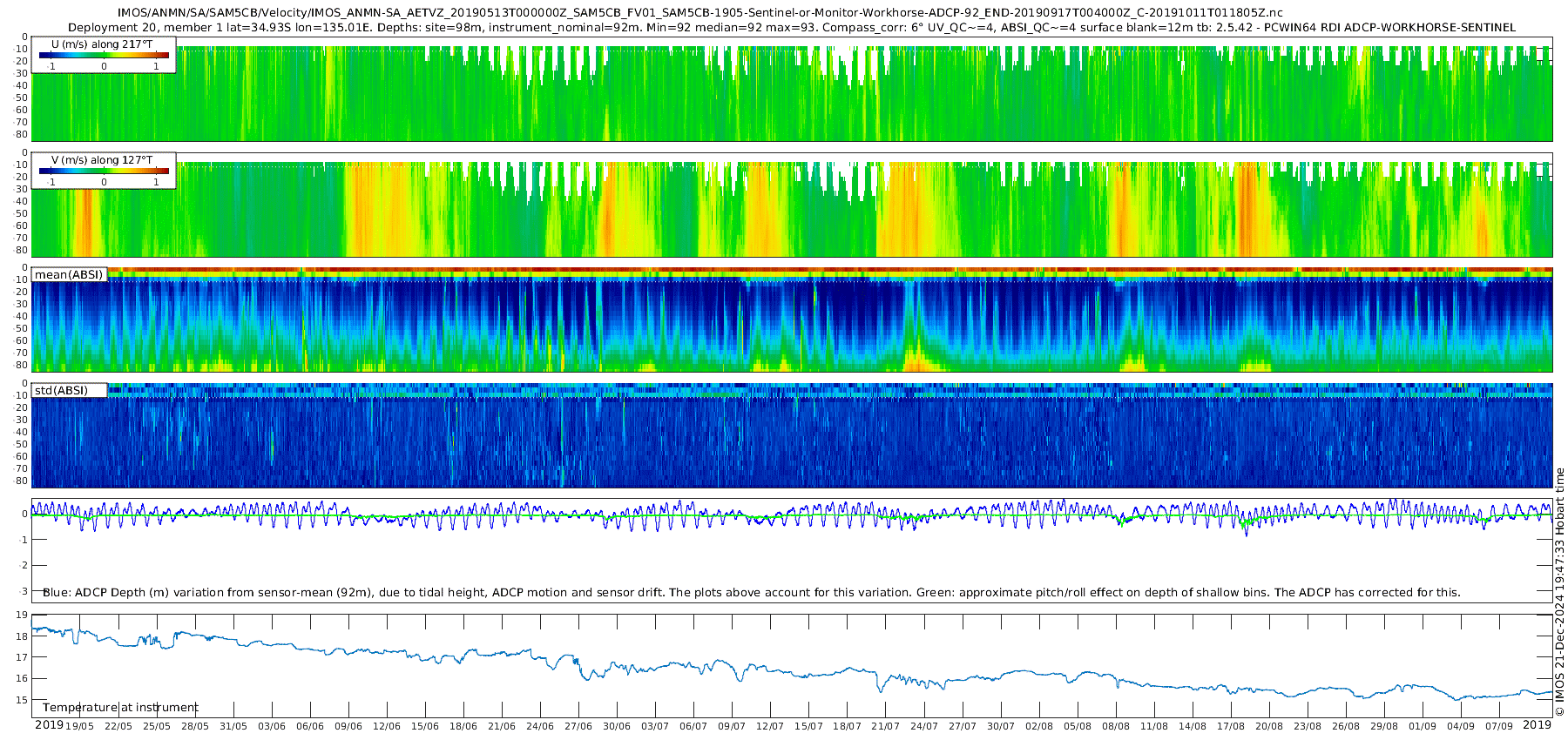Select the mean(ABSI) panel label
The height and width of the screenshot is (740, 1568).
(x=69, y=275)
